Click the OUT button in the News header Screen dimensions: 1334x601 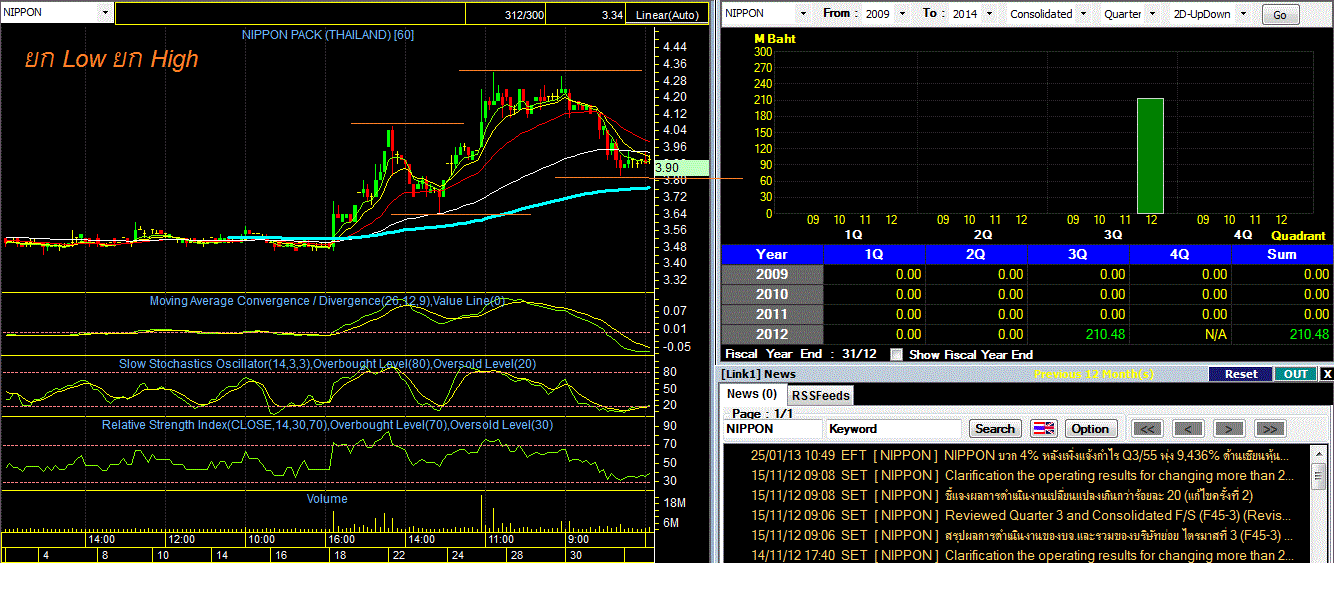click(x=1295, y=374)
